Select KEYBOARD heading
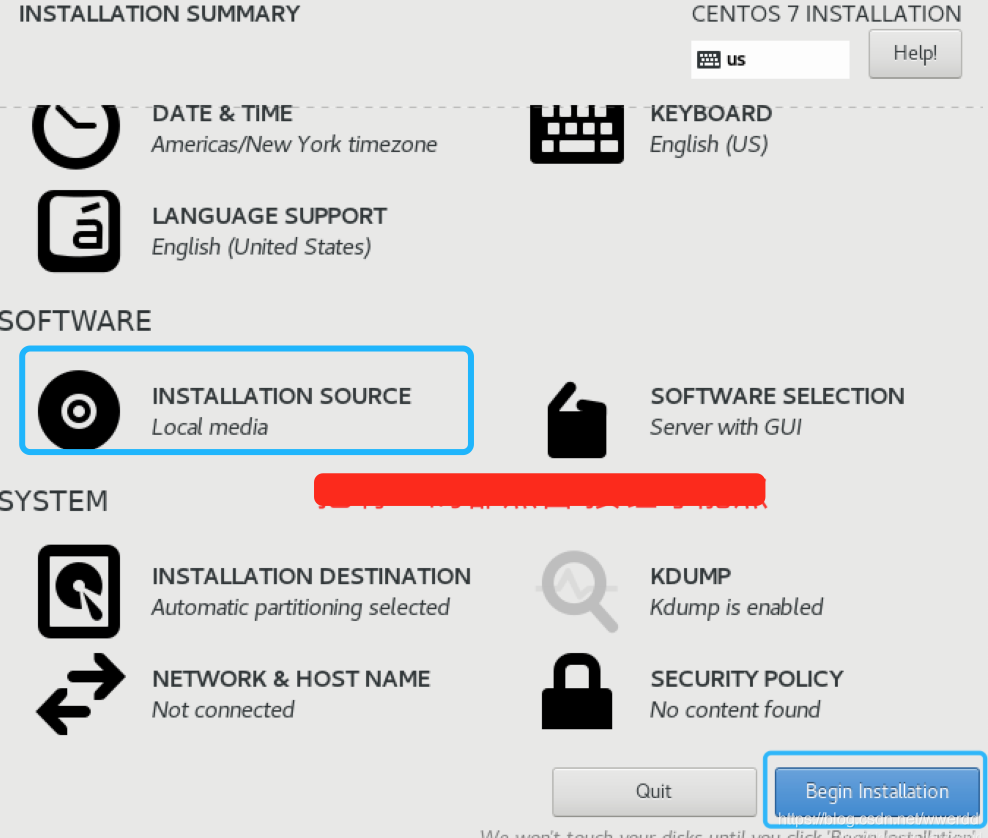Image resolution: width=988 pixels, height=838 pixels. pyautogui.click(x=711, y=113)
